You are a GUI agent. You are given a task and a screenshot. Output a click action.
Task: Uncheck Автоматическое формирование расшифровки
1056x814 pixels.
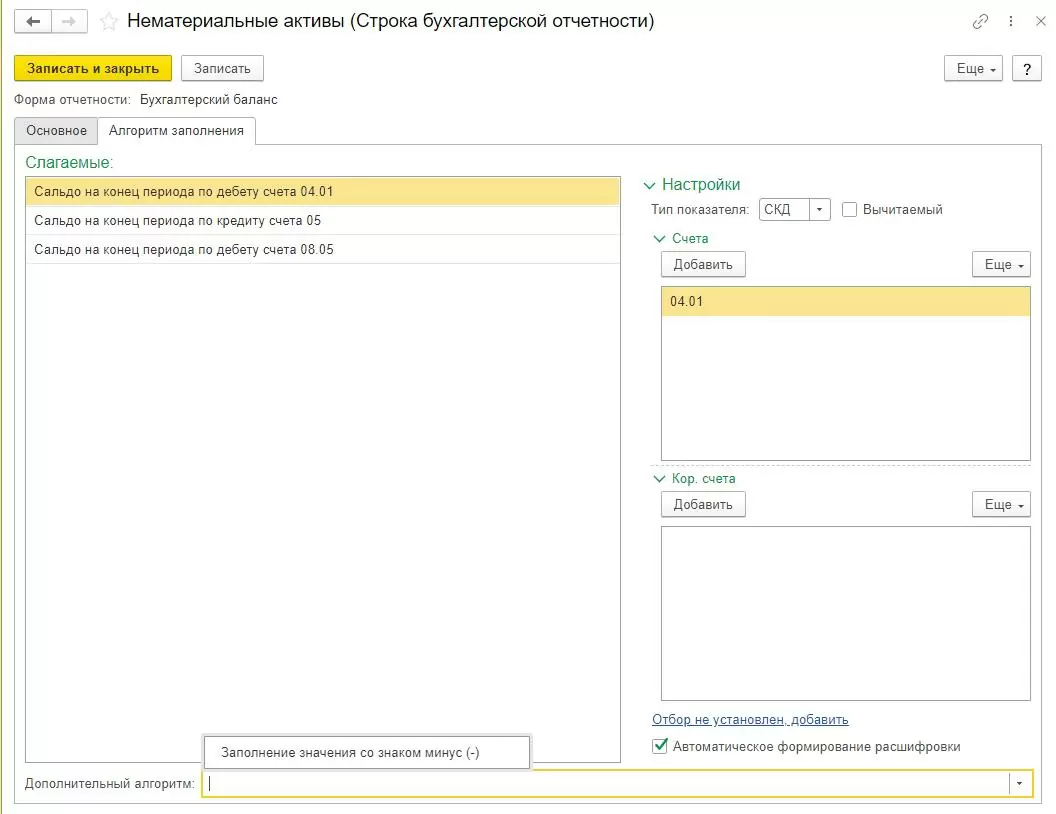pos(660,746)
